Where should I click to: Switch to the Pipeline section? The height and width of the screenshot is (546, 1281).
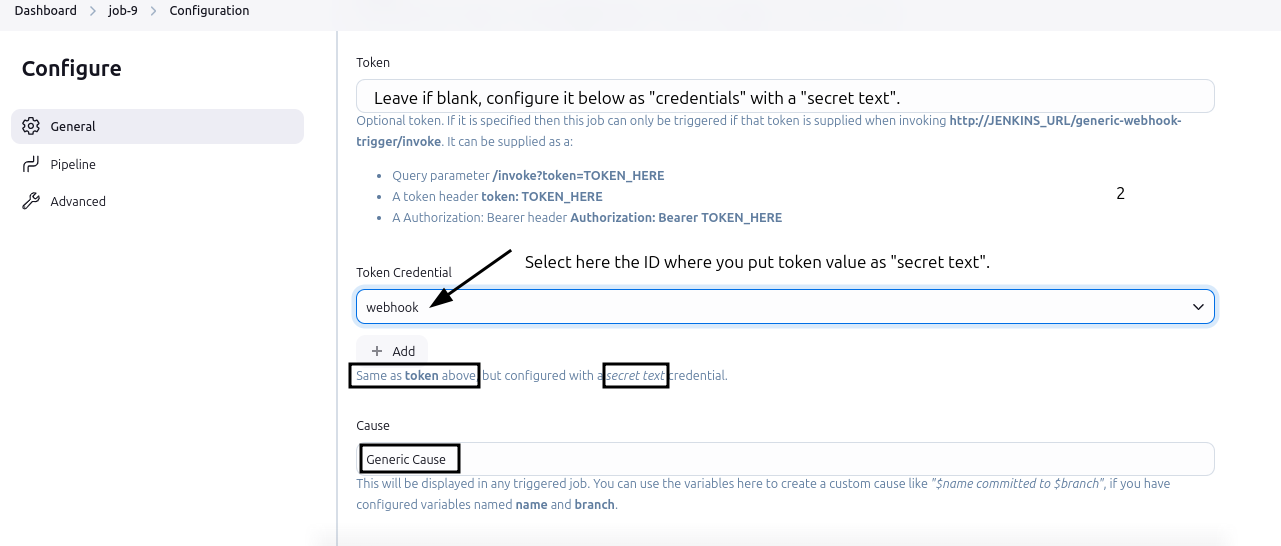point(73,164)
